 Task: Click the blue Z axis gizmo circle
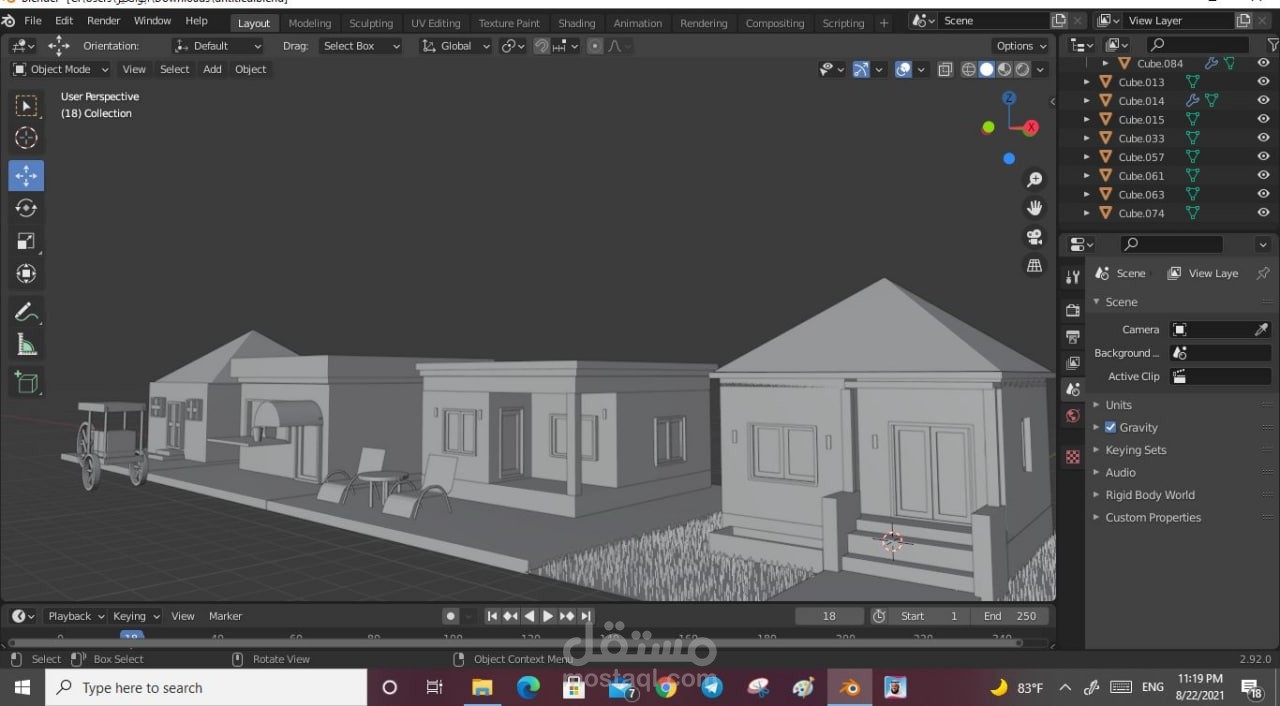pos(1009,97)
